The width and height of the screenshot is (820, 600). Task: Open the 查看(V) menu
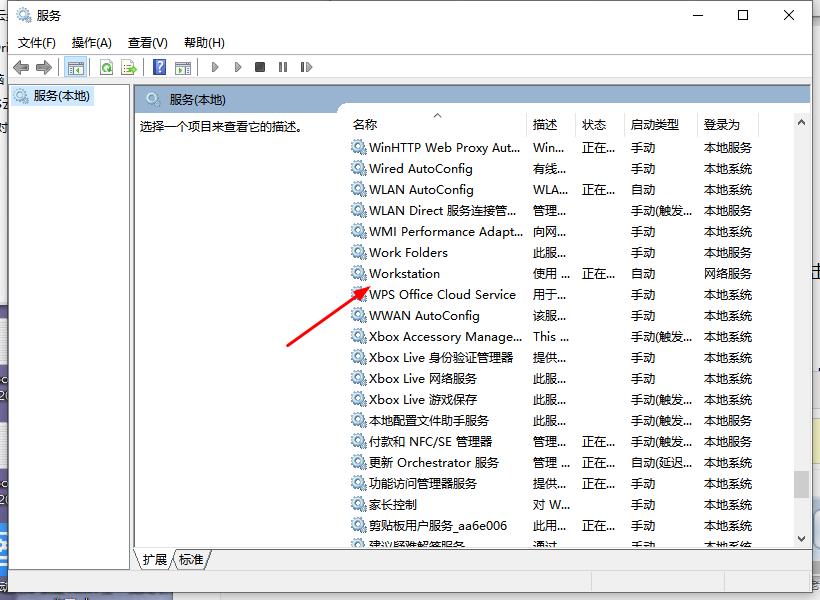click(146, 42)
